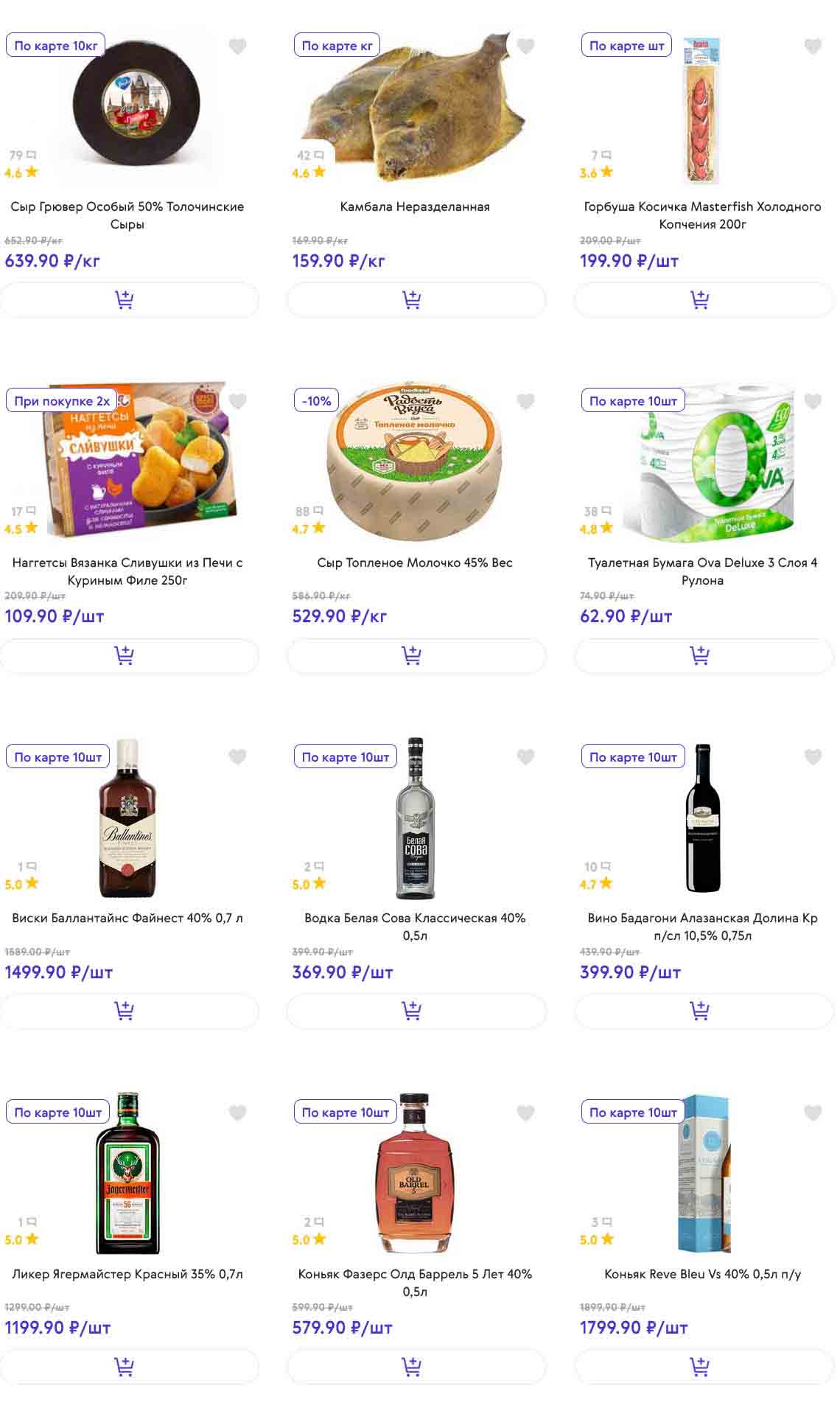This screenshot has height=1414, width=840.
Task: Click the -10% discount badge
Action: coord(316,401)
